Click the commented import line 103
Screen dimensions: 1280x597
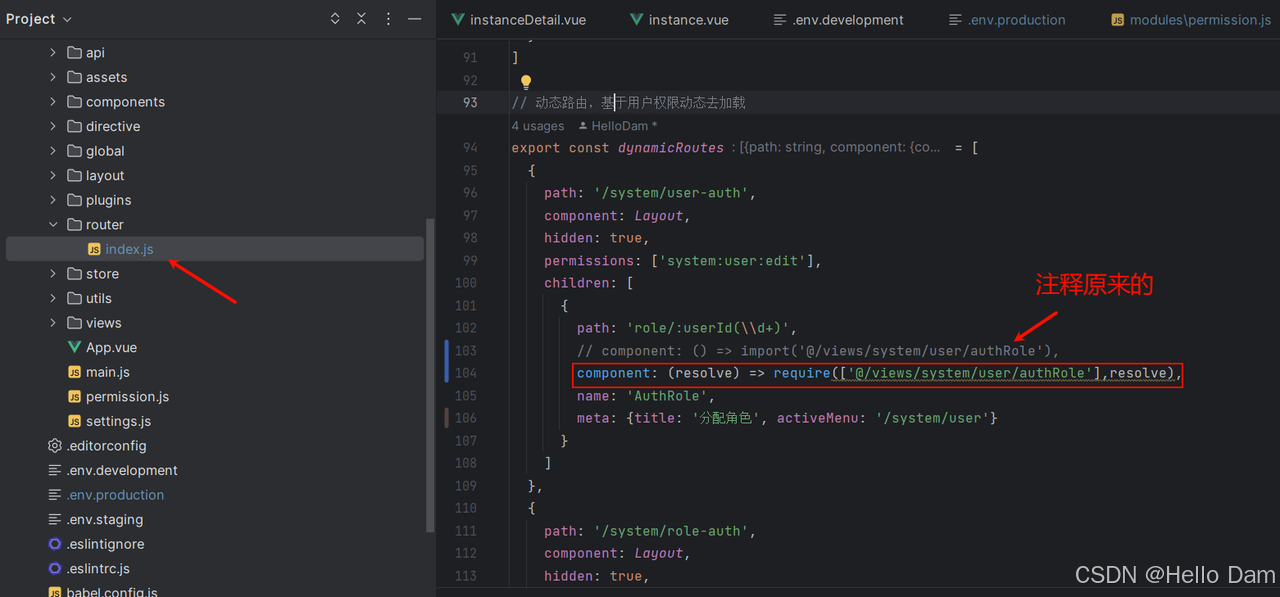point(817,350)
